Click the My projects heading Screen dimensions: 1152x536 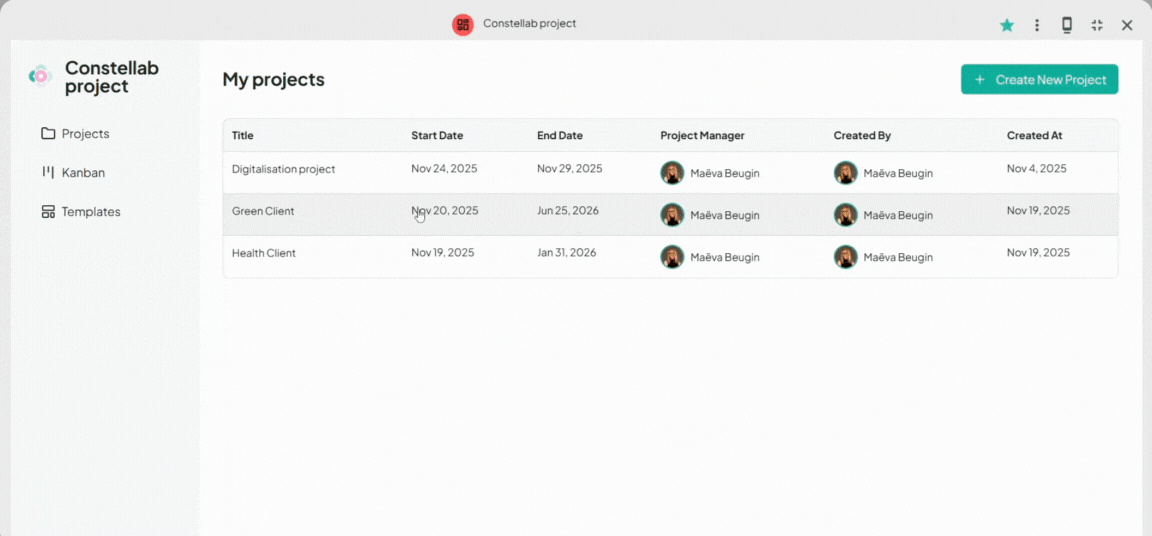click(x=273, y=79)
